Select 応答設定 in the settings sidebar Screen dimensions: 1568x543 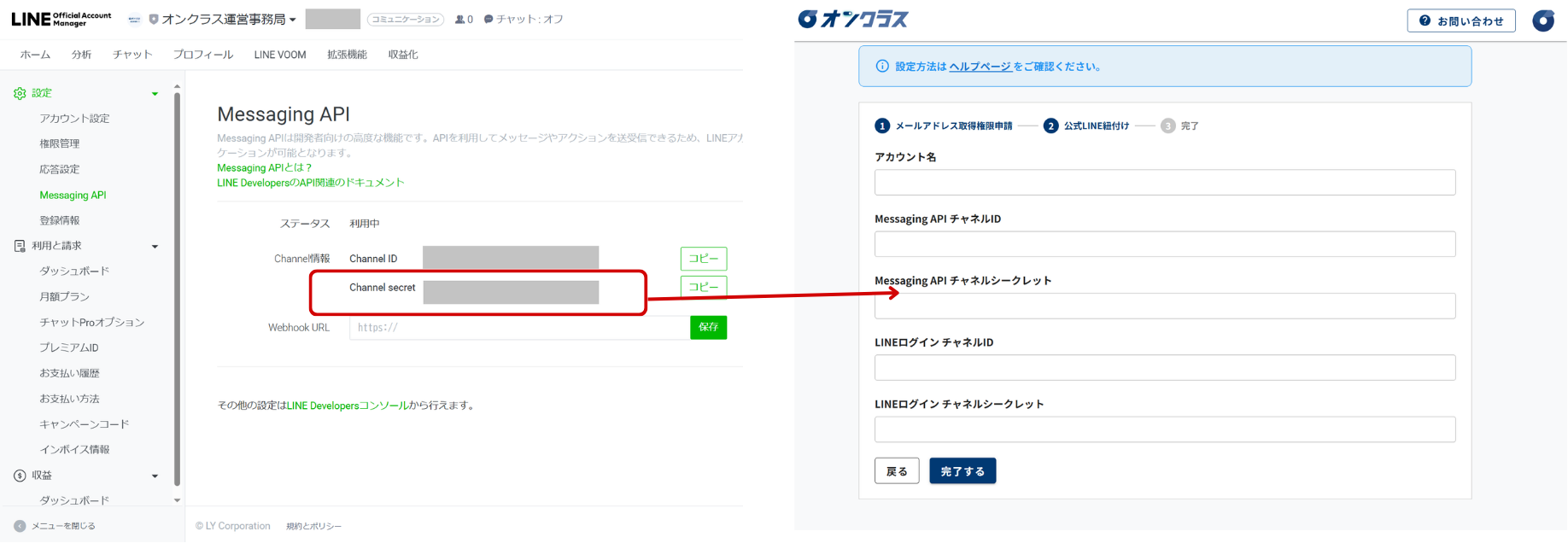pos(60,170)
